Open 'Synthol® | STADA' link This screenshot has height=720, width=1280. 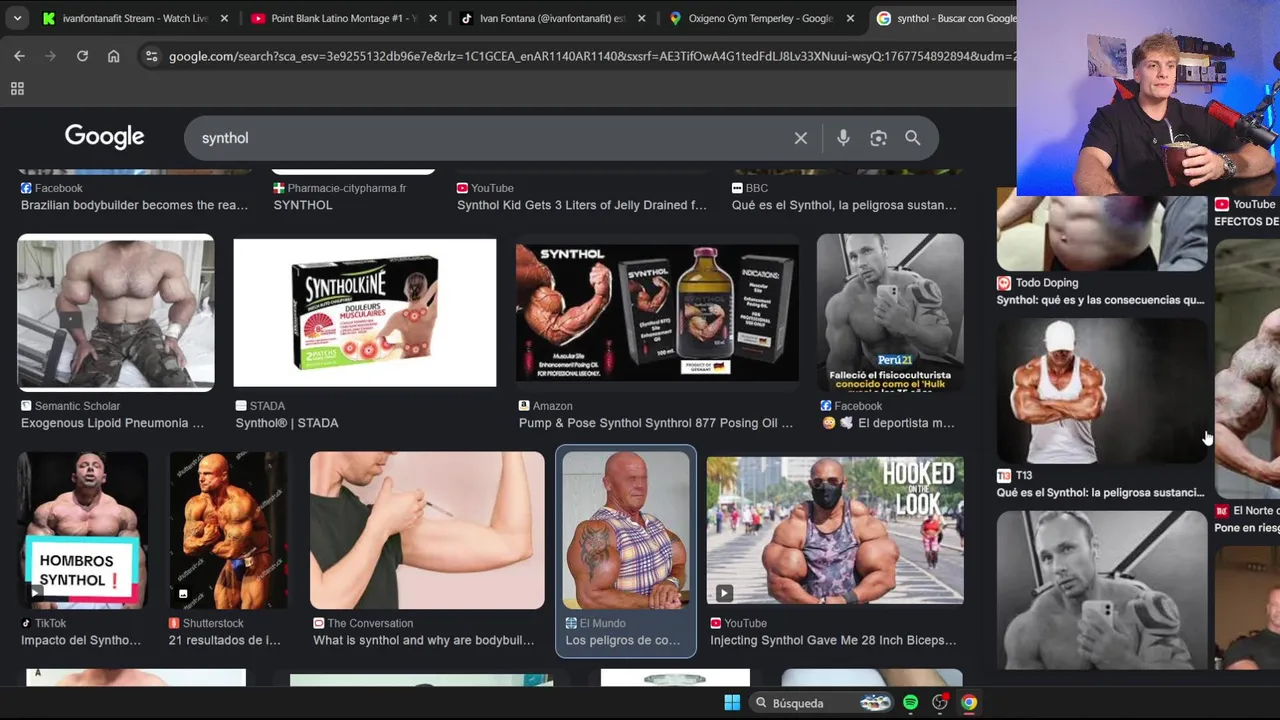(x=287, y=423)
